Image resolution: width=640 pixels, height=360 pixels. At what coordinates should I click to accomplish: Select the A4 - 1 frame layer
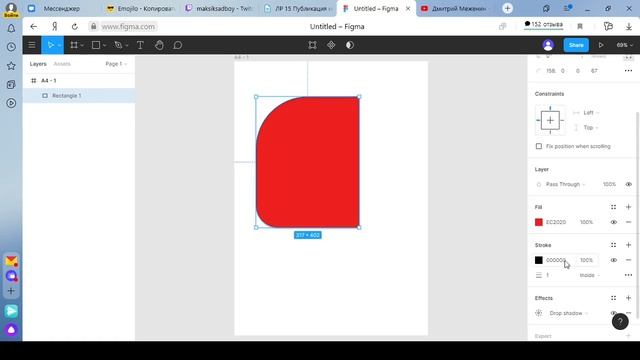tap(79, 80)
